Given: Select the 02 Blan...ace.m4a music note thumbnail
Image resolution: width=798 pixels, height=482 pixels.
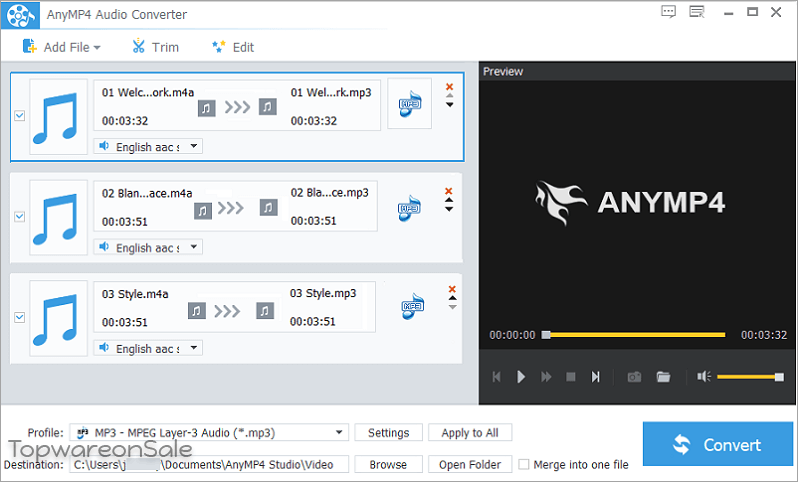Looking at the screenshot, I should [x=58, y=217].
